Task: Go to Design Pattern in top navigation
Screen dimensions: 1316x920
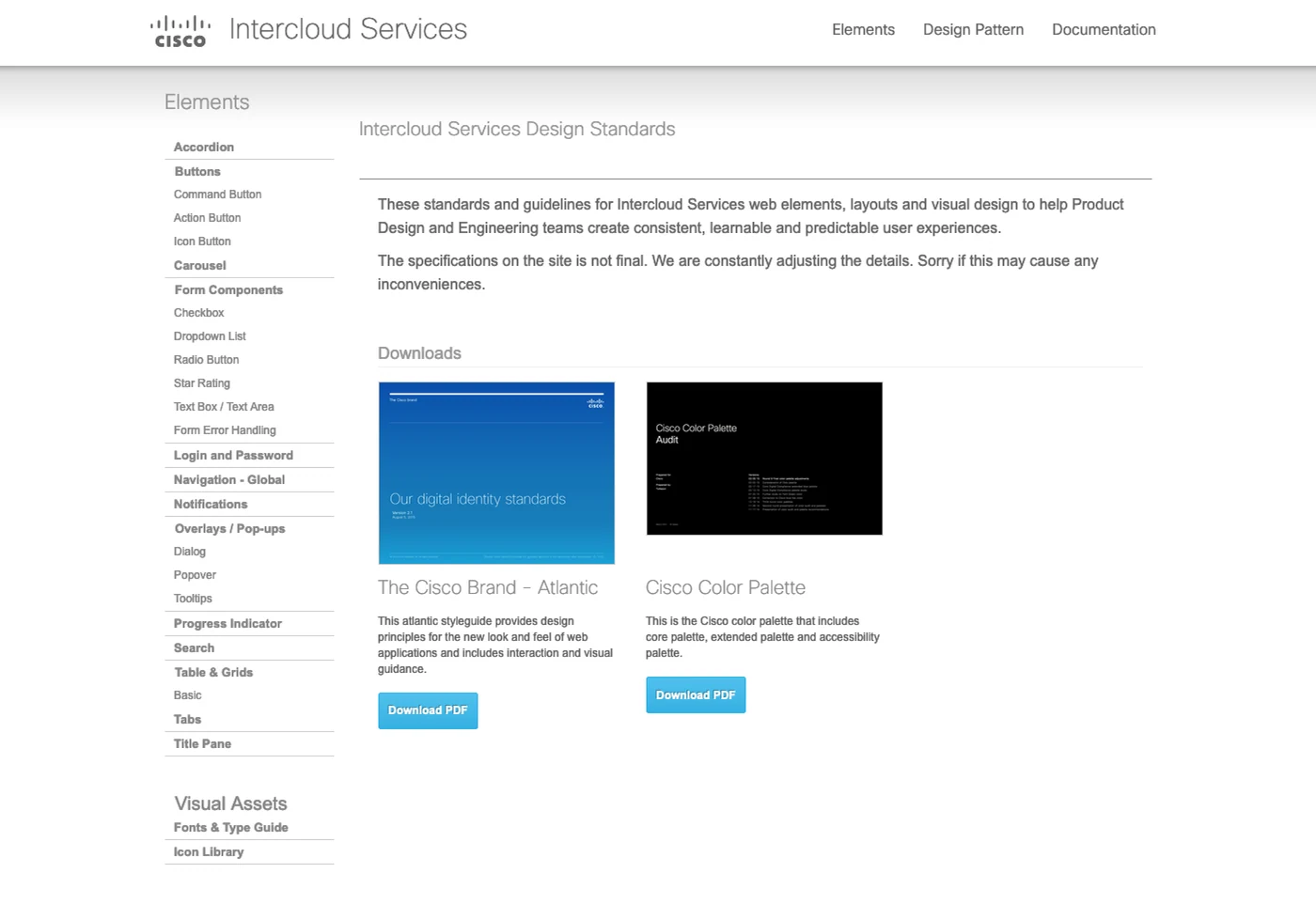Action: pyautogui.click(x=973, y=30)
